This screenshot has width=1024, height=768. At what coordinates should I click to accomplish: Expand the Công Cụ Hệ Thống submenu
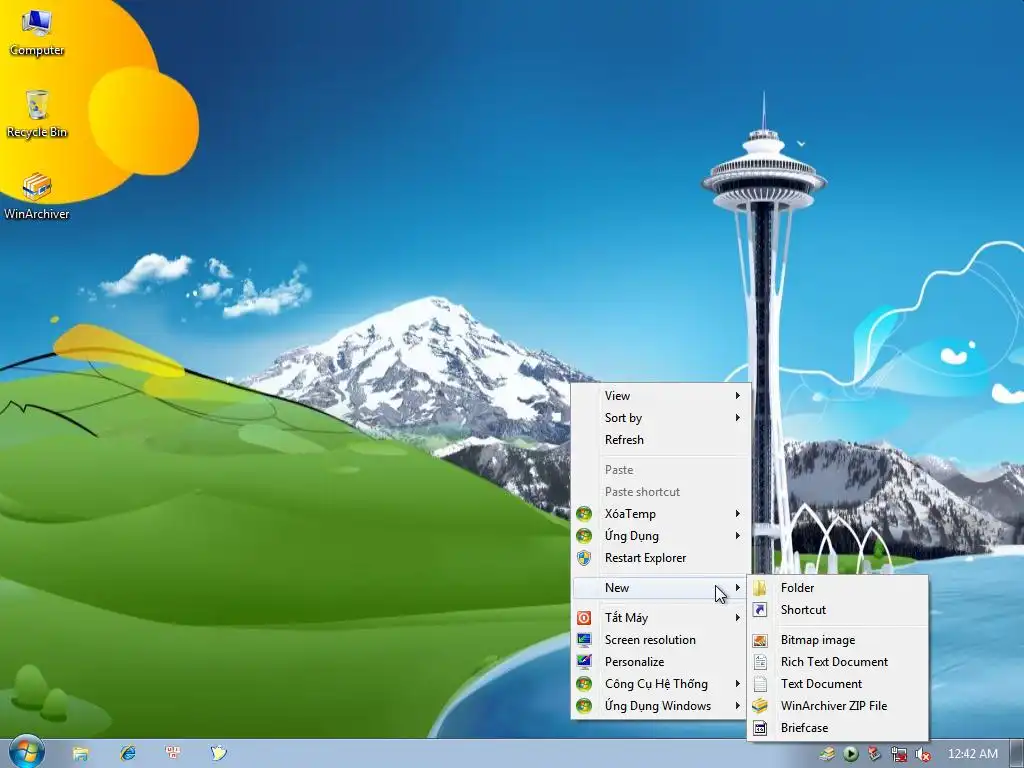[661, 684]
